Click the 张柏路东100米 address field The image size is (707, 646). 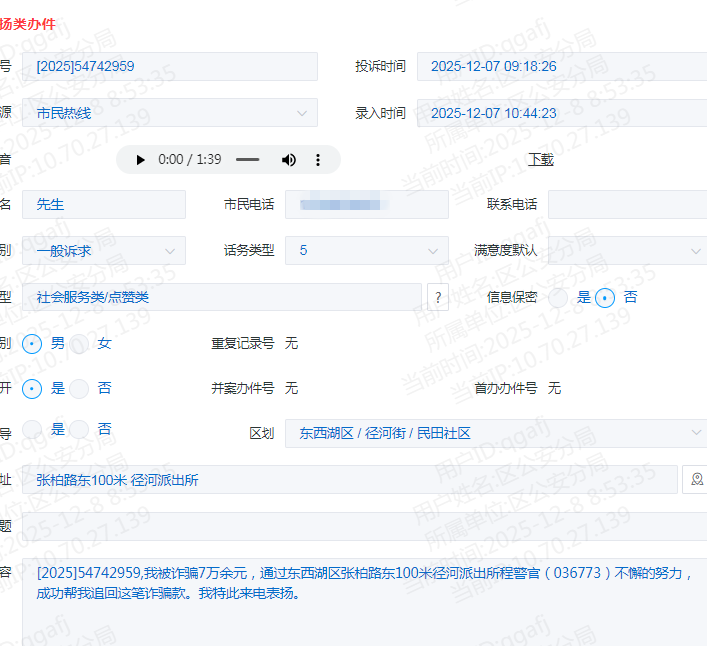[350, 480]
